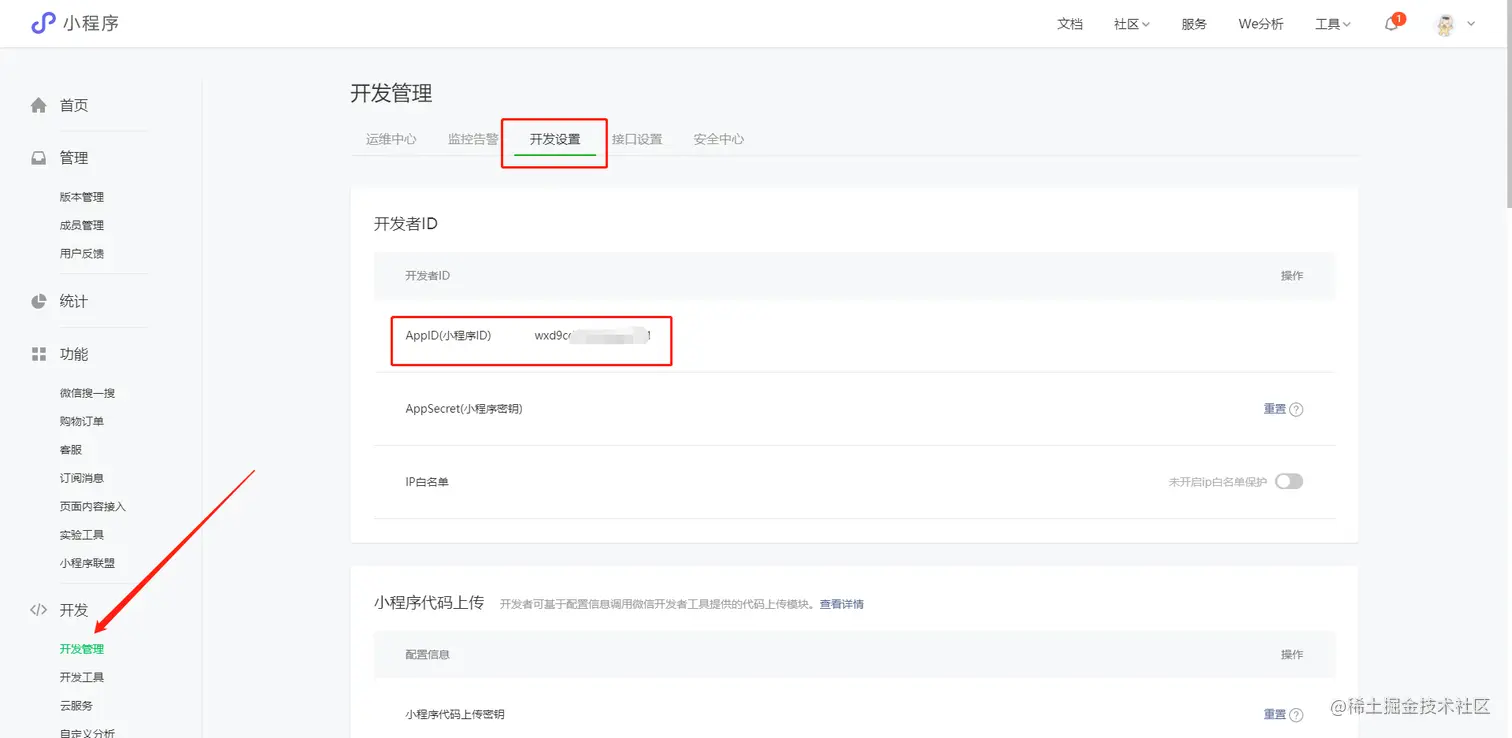This screenshot has height=738, width=1512.
Task: Open 微信搜一搜 in the sidebar
Action: pos(88,393)
